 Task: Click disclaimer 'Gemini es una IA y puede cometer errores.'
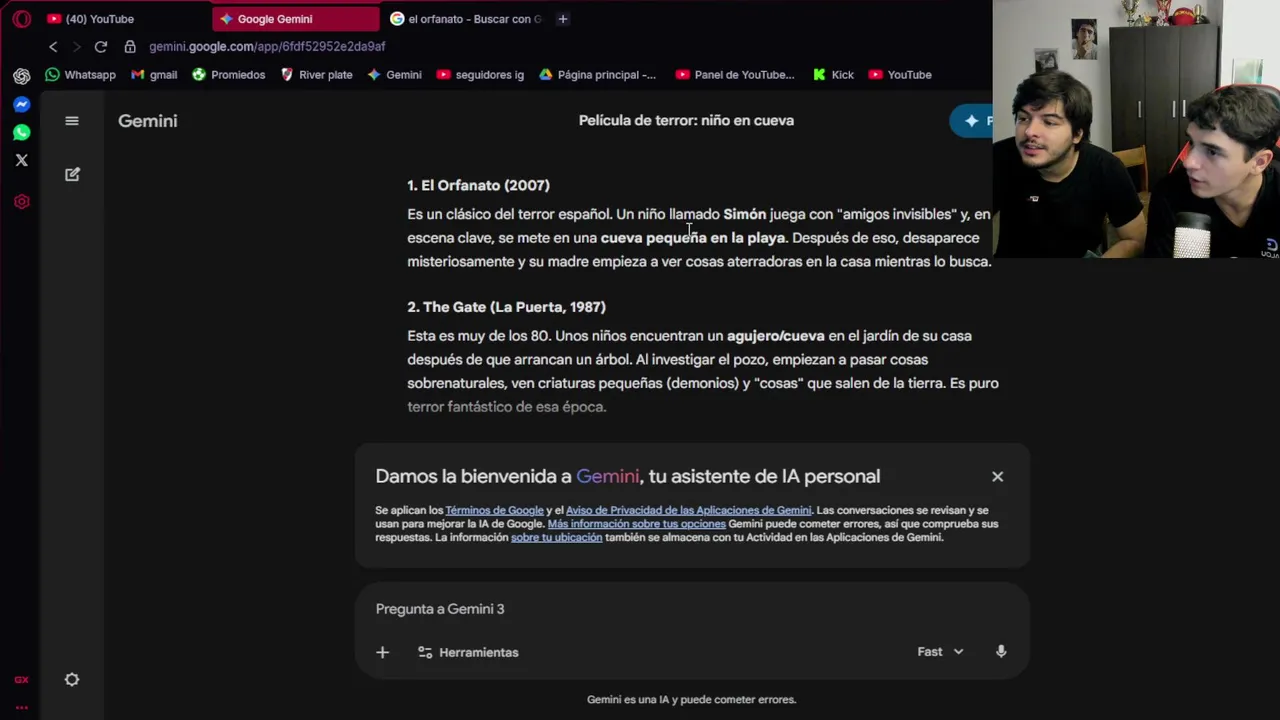pyautogui.click(x=691, y=699)
